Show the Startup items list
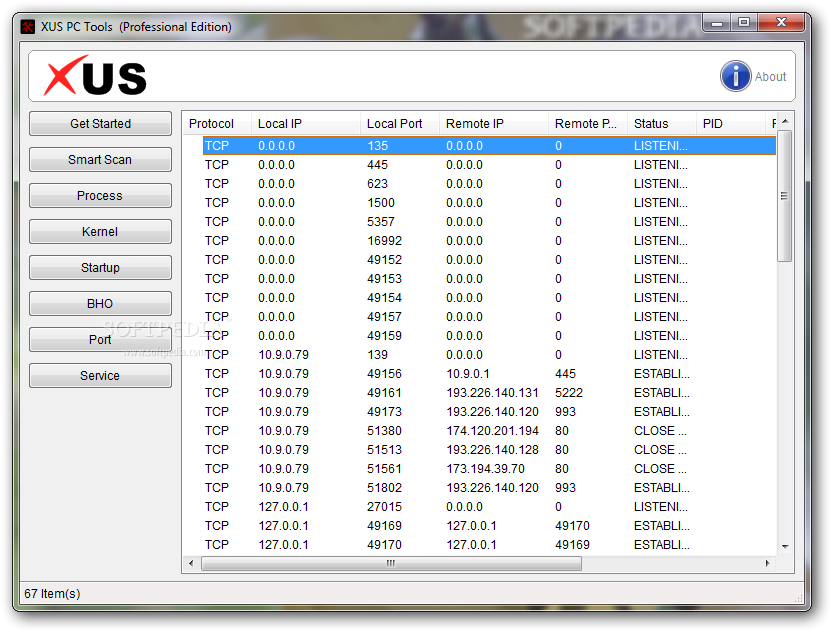Image resolution: width=832 pixels, height=632 pixels. [x=100, y=267]
